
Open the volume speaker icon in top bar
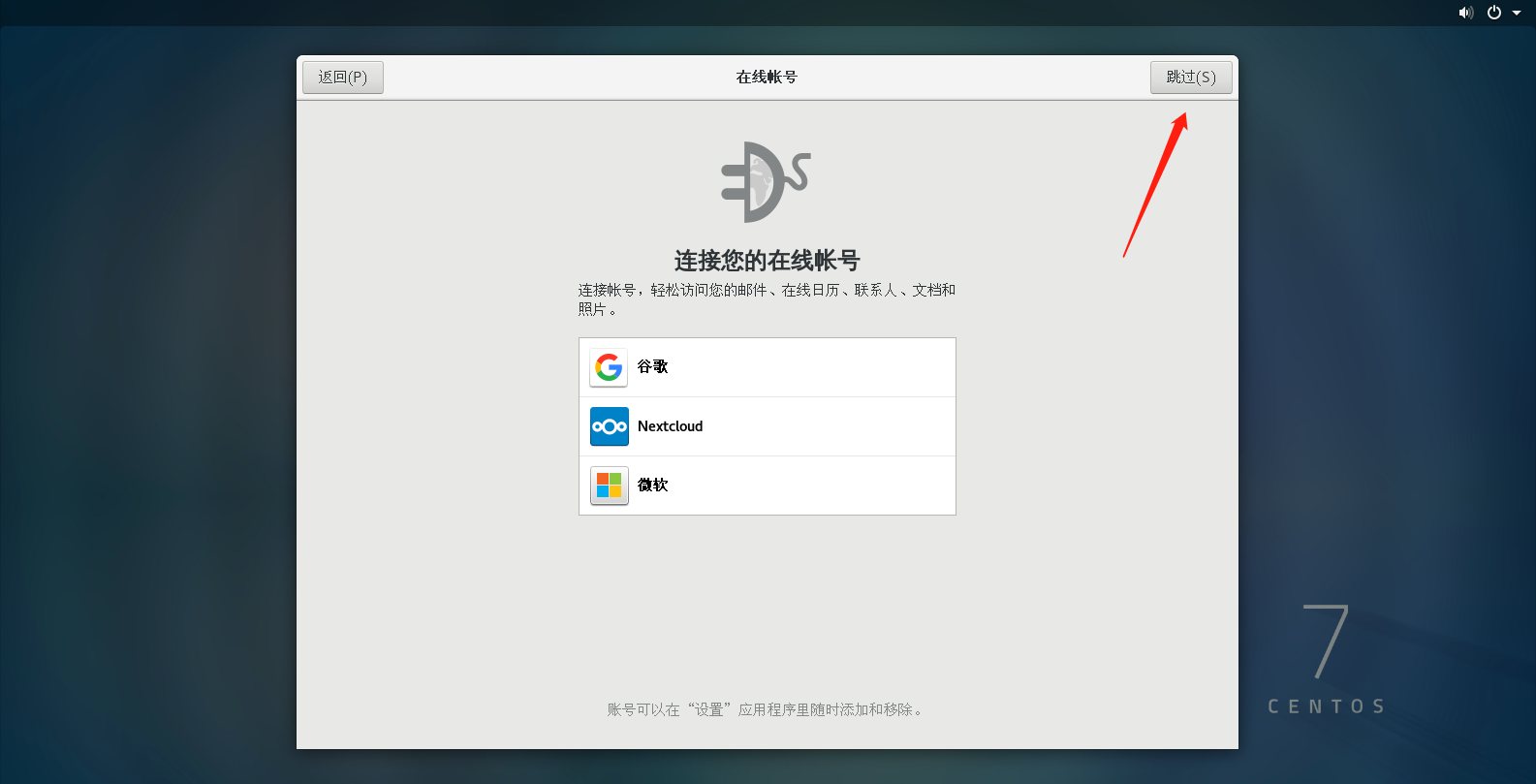pyautogui.click(x=1466, y=13)
